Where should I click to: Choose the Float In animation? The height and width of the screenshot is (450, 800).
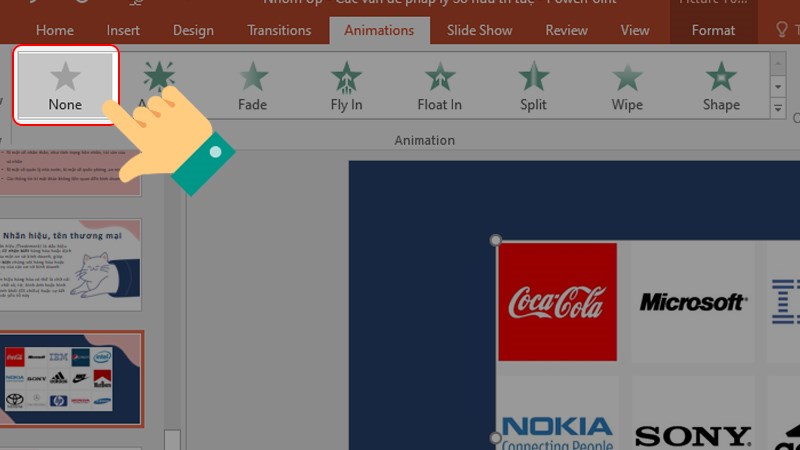[439, 85]
